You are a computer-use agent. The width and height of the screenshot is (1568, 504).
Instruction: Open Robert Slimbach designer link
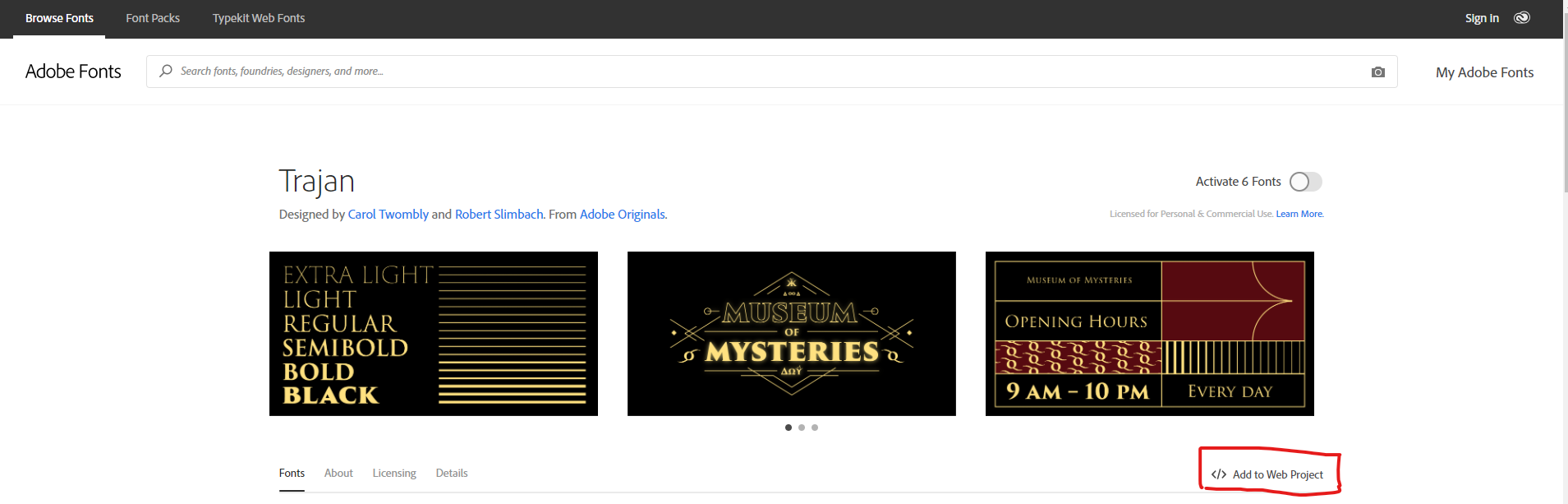click(499, 215)
